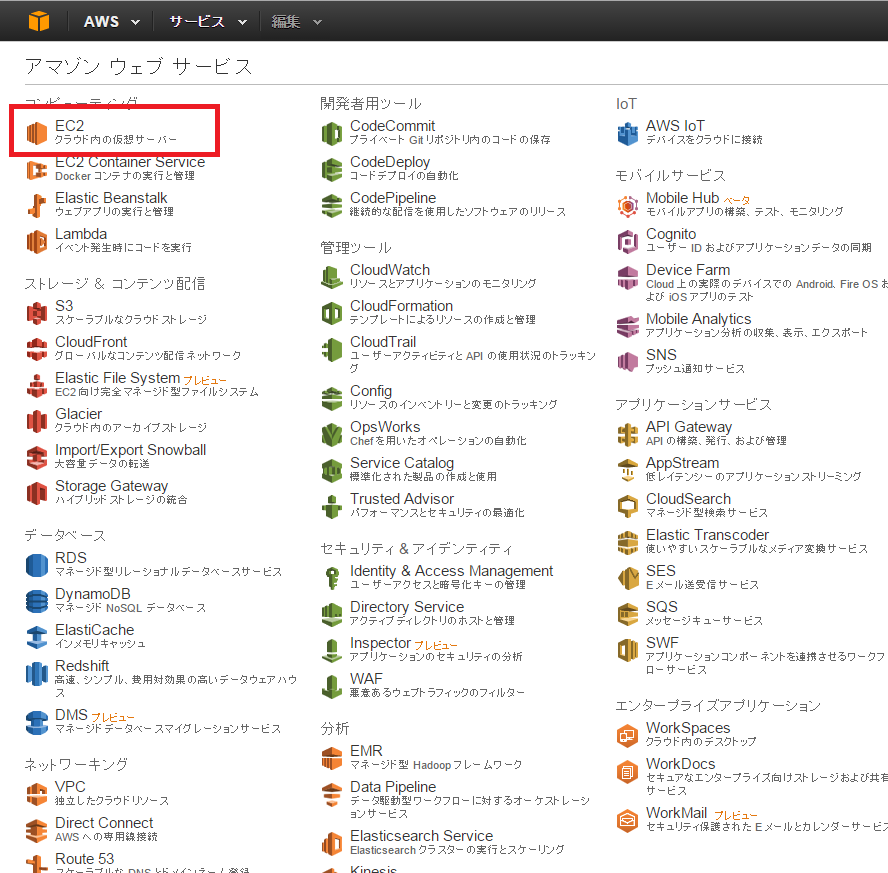The image size is (888, 873).
Task: Open the Cognito icon
Action: [627, 241]
